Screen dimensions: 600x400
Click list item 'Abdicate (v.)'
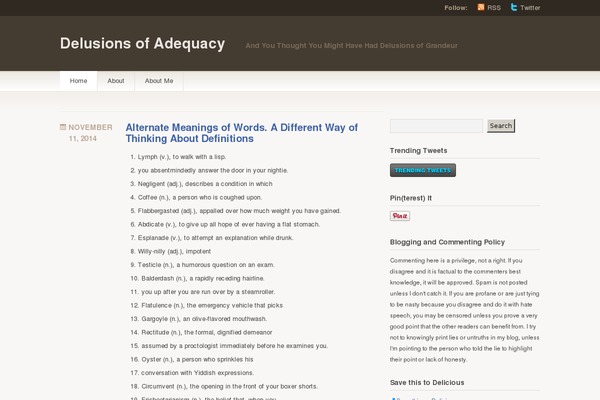(228, 224)
